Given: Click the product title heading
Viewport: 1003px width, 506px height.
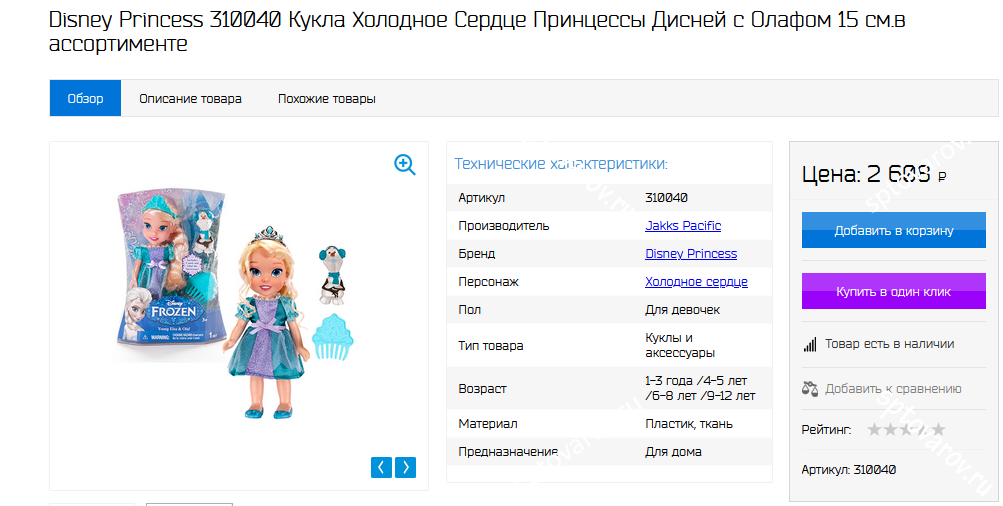Looking at the screenshot, I should click(x=477, y=31).
